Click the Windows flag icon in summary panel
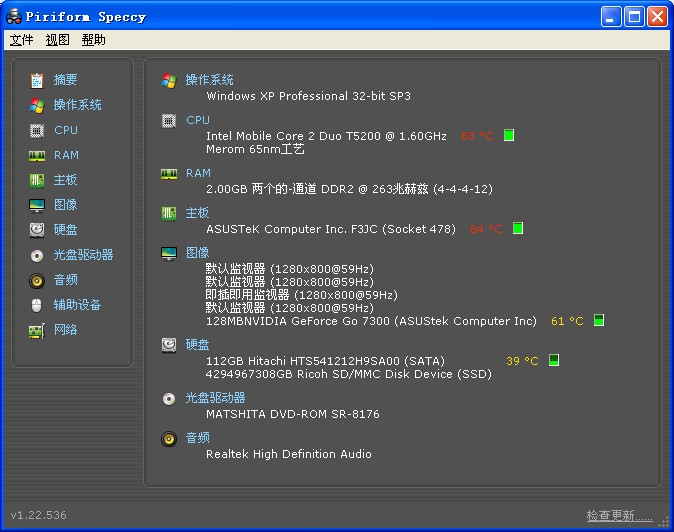 click(x=169, y=81)
